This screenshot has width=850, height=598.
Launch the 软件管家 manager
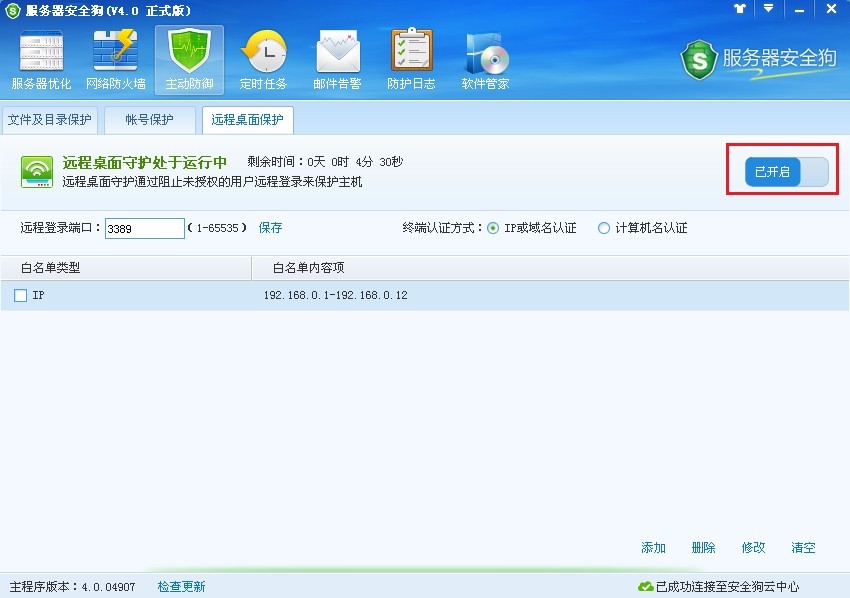click(485, 57)
